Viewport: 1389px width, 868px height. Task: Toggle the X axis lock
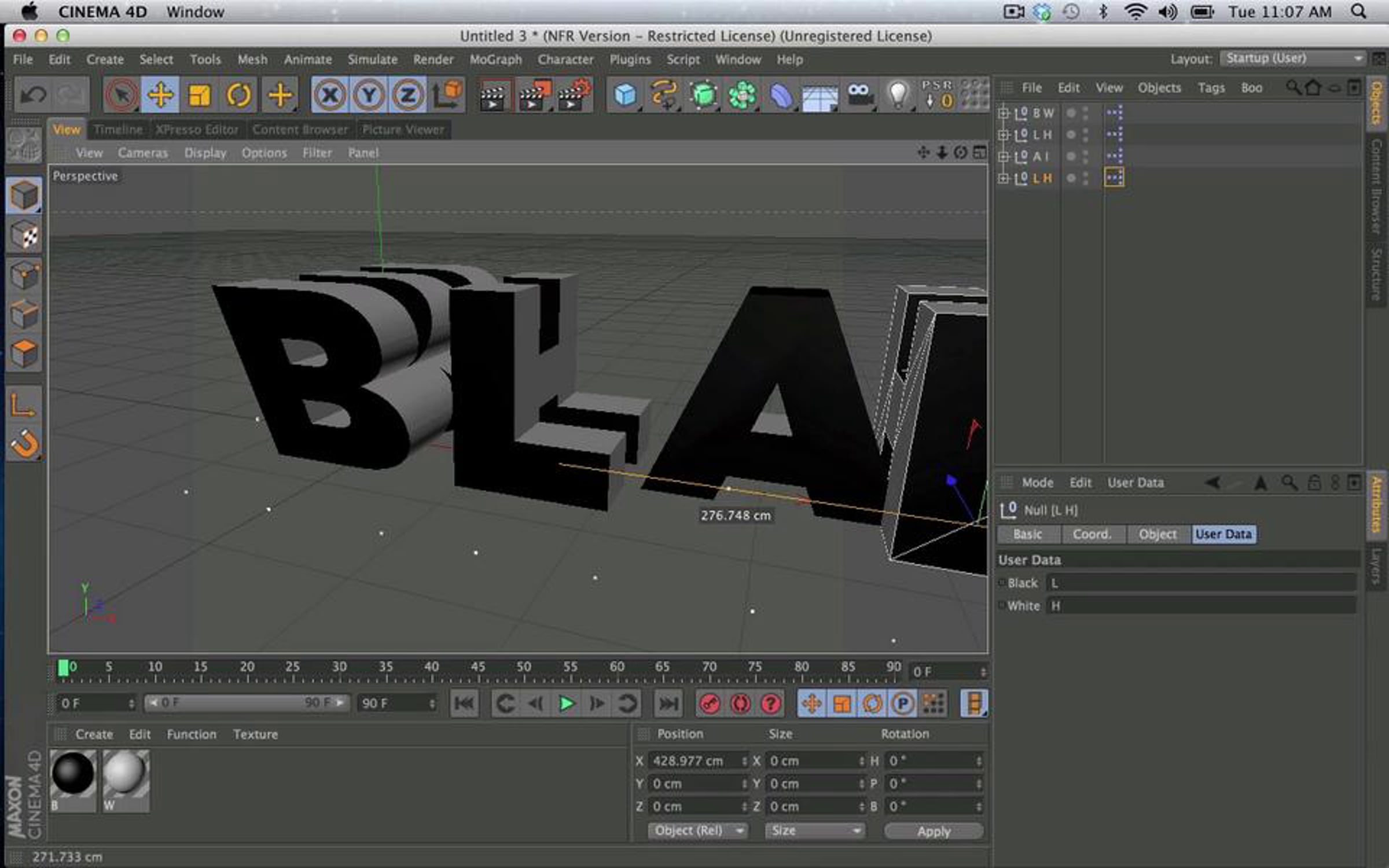click(330, 95)
